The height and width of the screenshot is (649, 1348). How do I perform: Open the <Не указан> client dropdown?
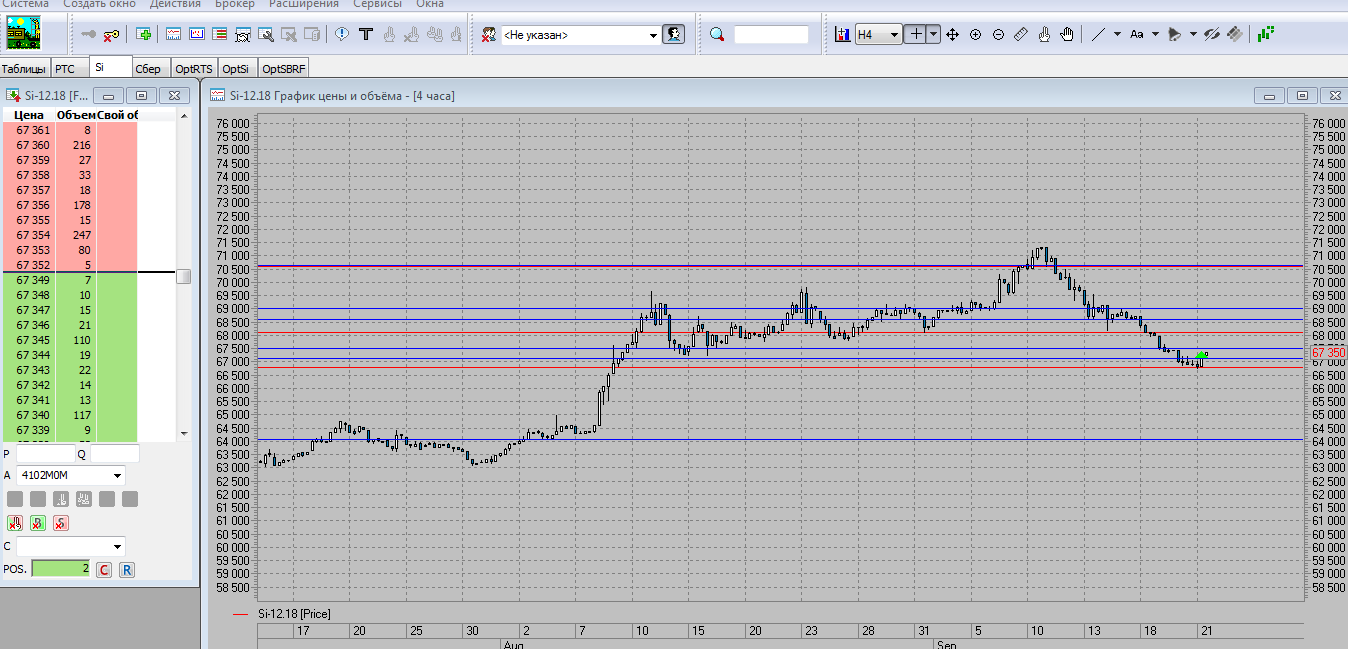[x=653, y=35]
